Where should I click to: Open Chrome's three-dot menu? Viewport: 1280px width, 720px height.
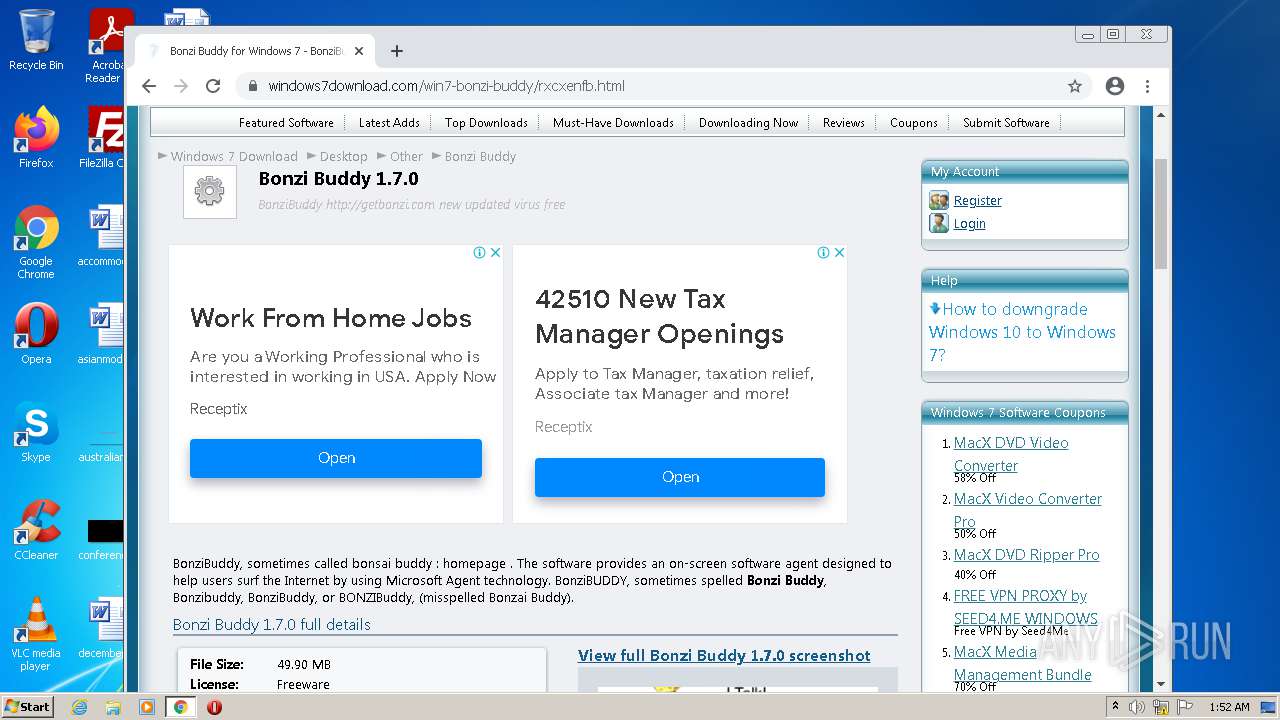1147,86
